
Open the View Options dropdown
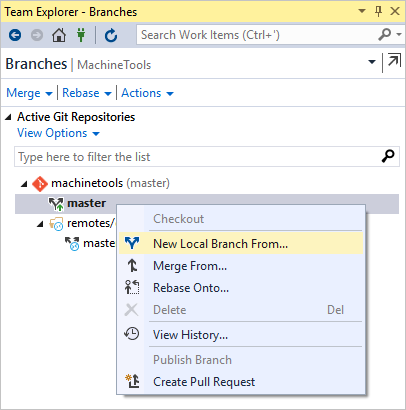58,133
